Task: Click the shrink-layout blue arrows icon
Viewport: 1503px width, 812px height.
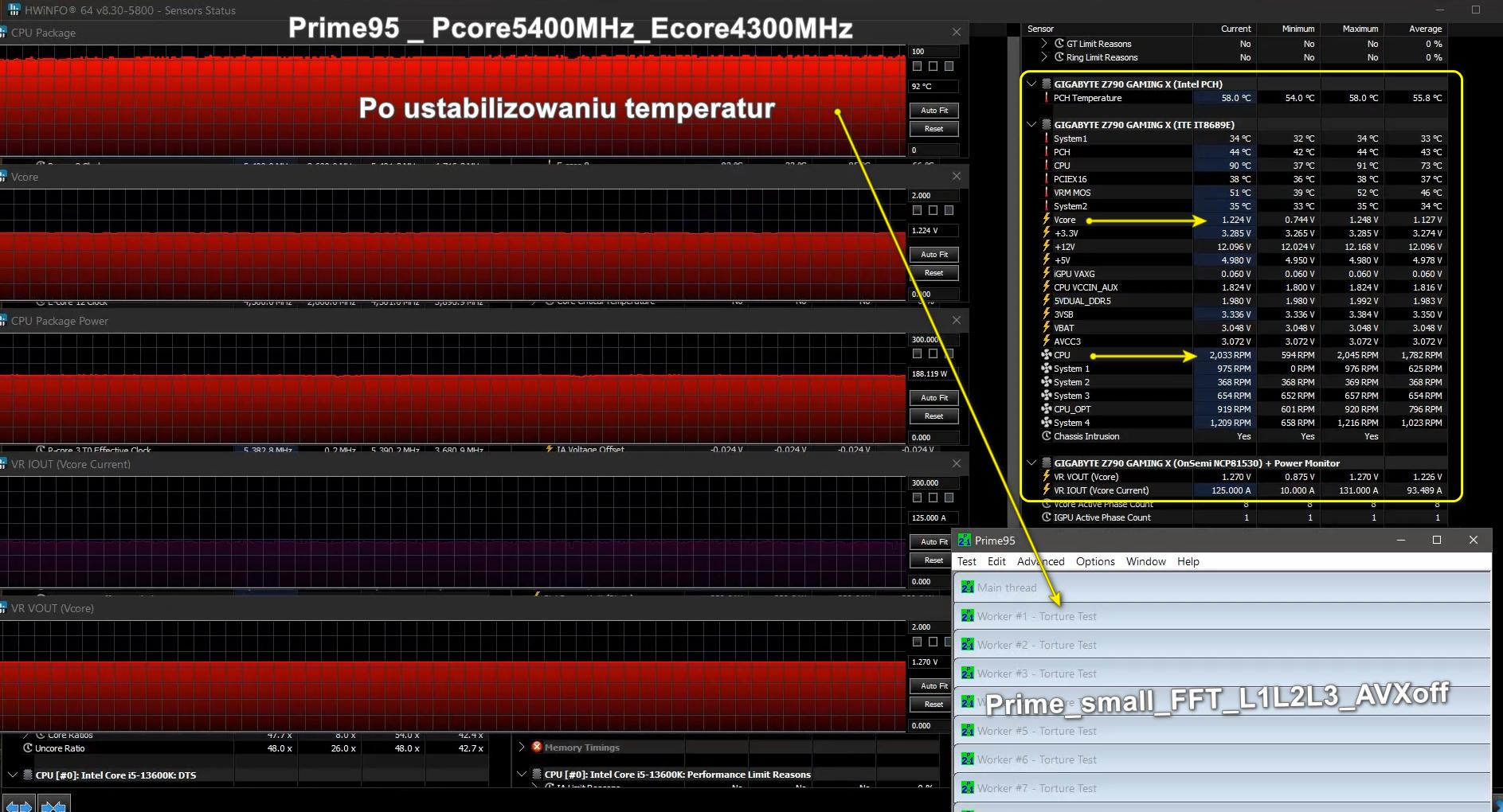Action: [x=53, y=806]
